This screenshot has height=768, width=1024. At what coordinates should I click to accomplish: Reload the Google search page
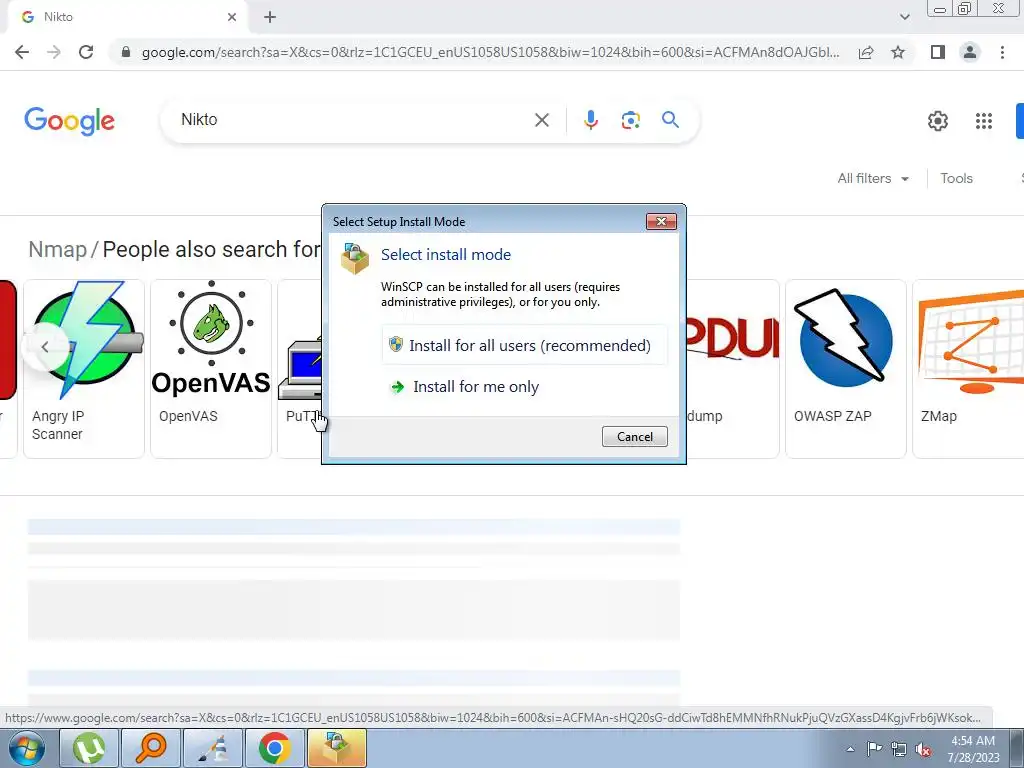(x=86, y=52)
